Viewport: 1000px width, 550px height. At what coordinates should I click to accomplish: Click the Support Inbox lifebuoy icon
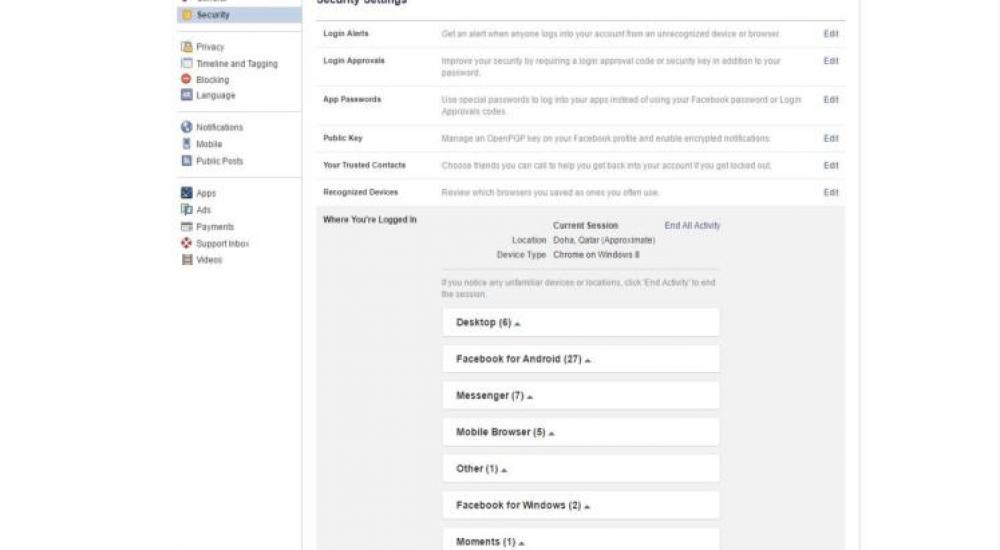coord(187,244)
